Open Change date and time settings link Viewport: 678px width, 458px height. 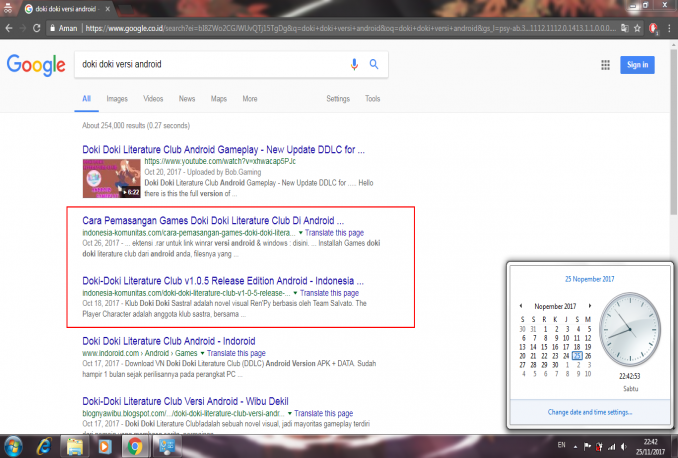(589, 411)
